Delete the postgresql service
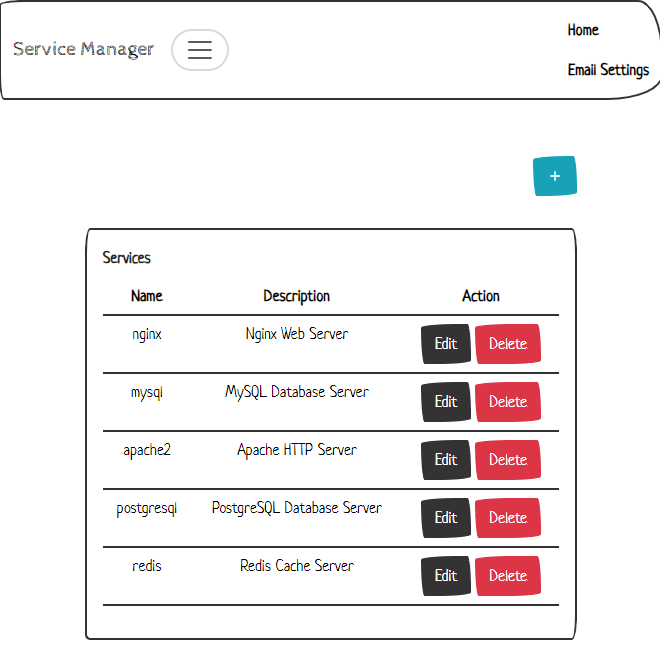 click(508, 518)
